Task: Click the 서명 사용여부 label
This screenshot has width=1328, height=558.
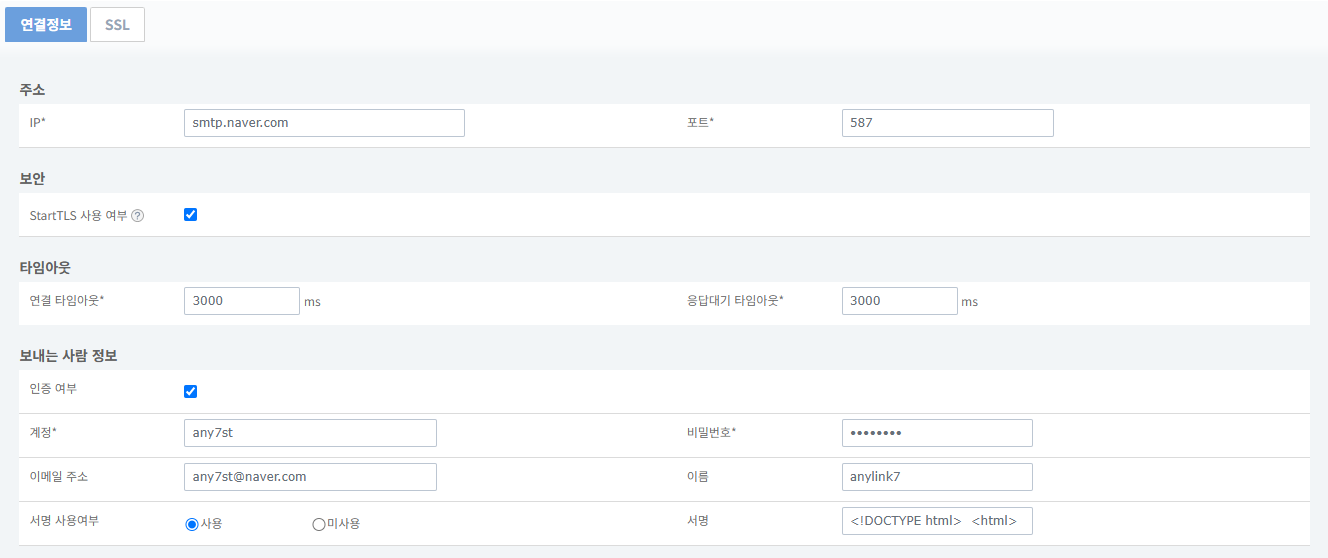Action: click(64, 521)
